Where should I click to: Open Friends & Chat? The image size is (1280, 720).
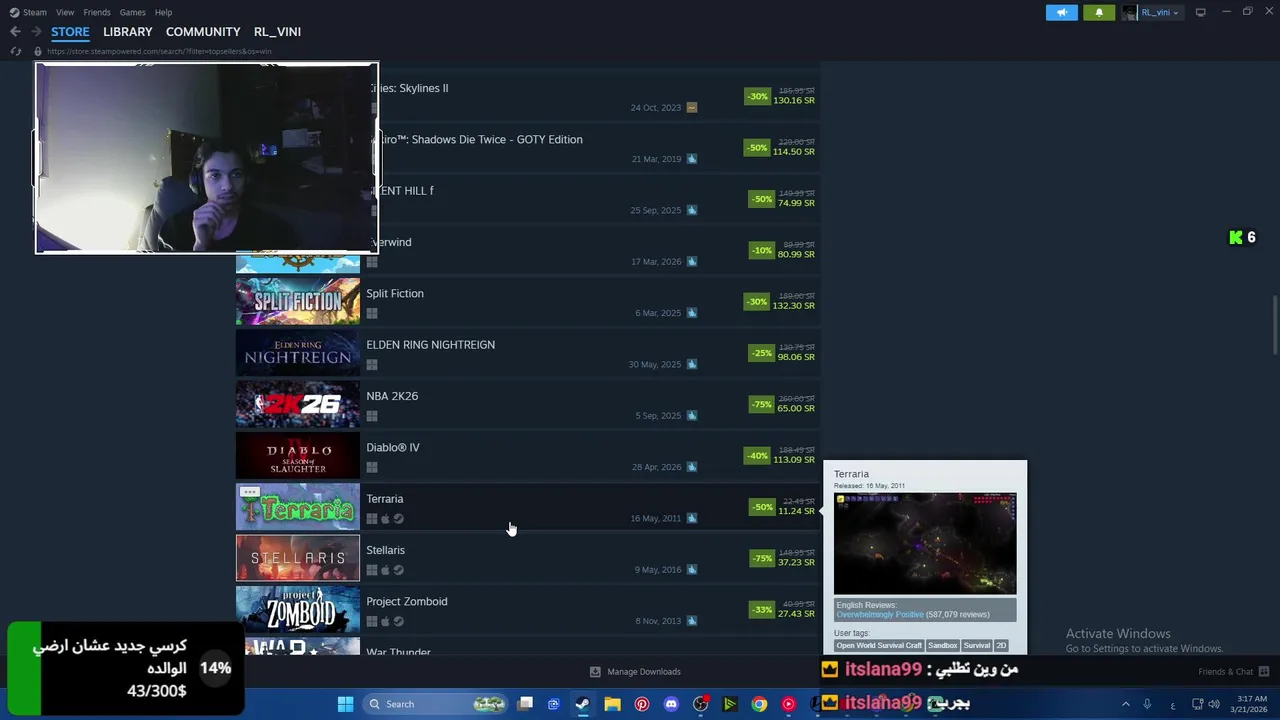pos(1234,672)
